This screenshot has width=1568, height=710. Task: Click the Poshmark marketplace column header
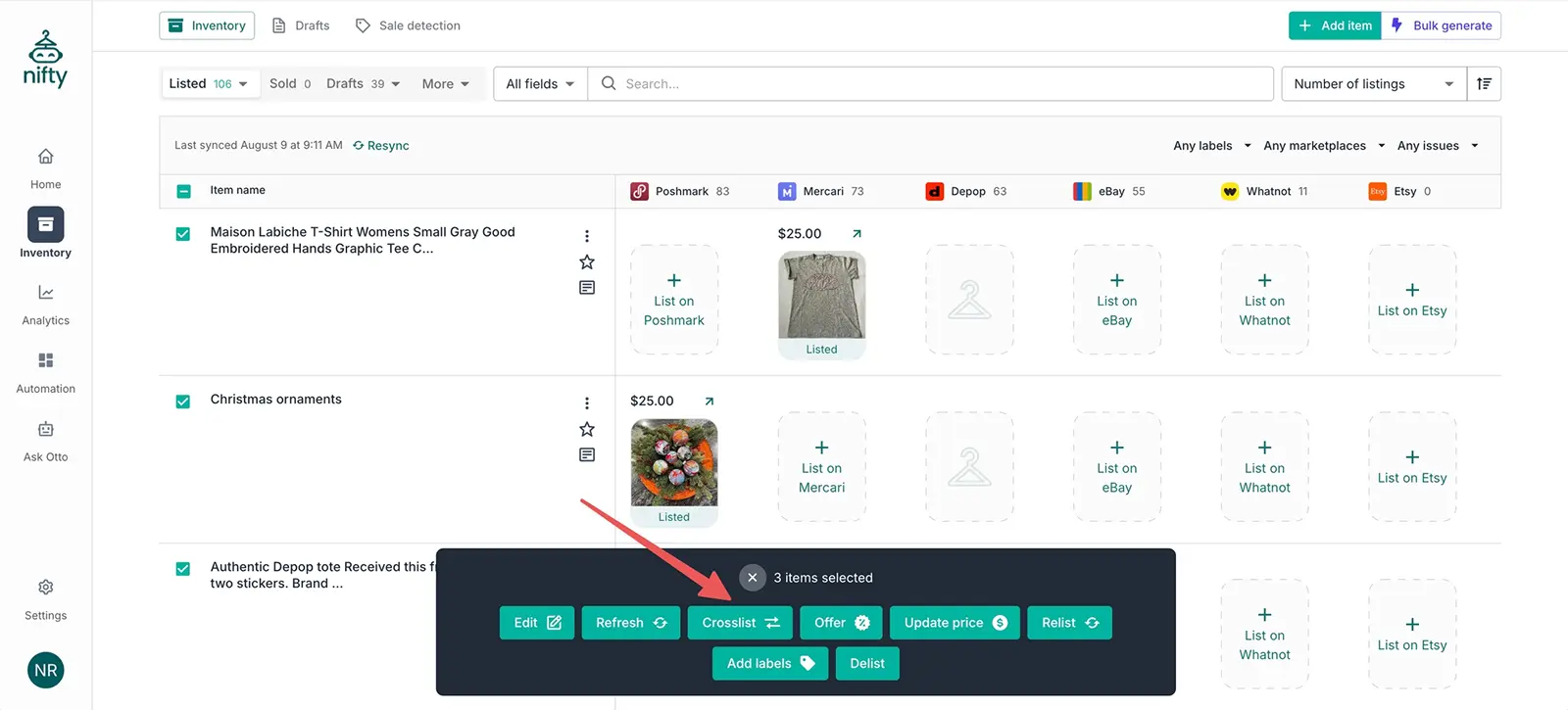[x=680, y=191]
